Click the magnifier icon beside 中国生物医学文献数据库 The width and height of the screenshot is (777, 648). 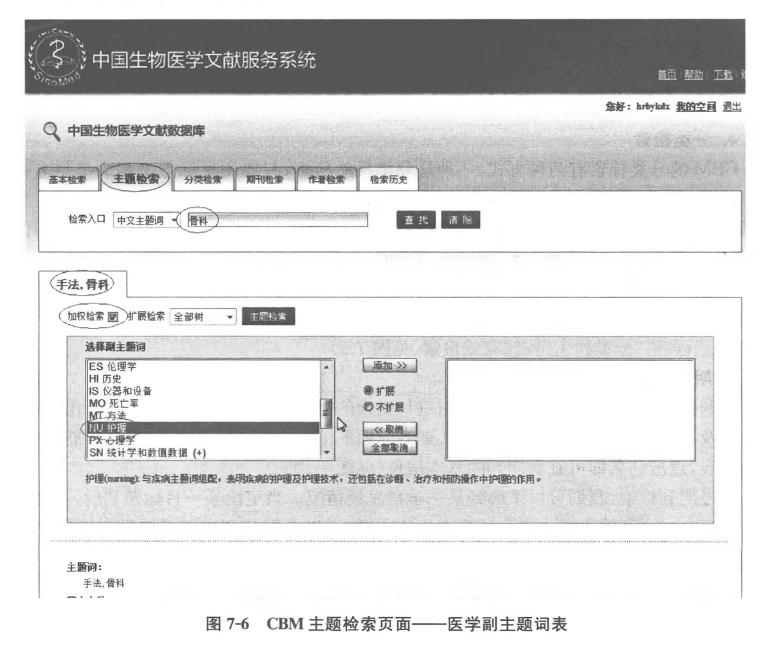pos(52,131)
